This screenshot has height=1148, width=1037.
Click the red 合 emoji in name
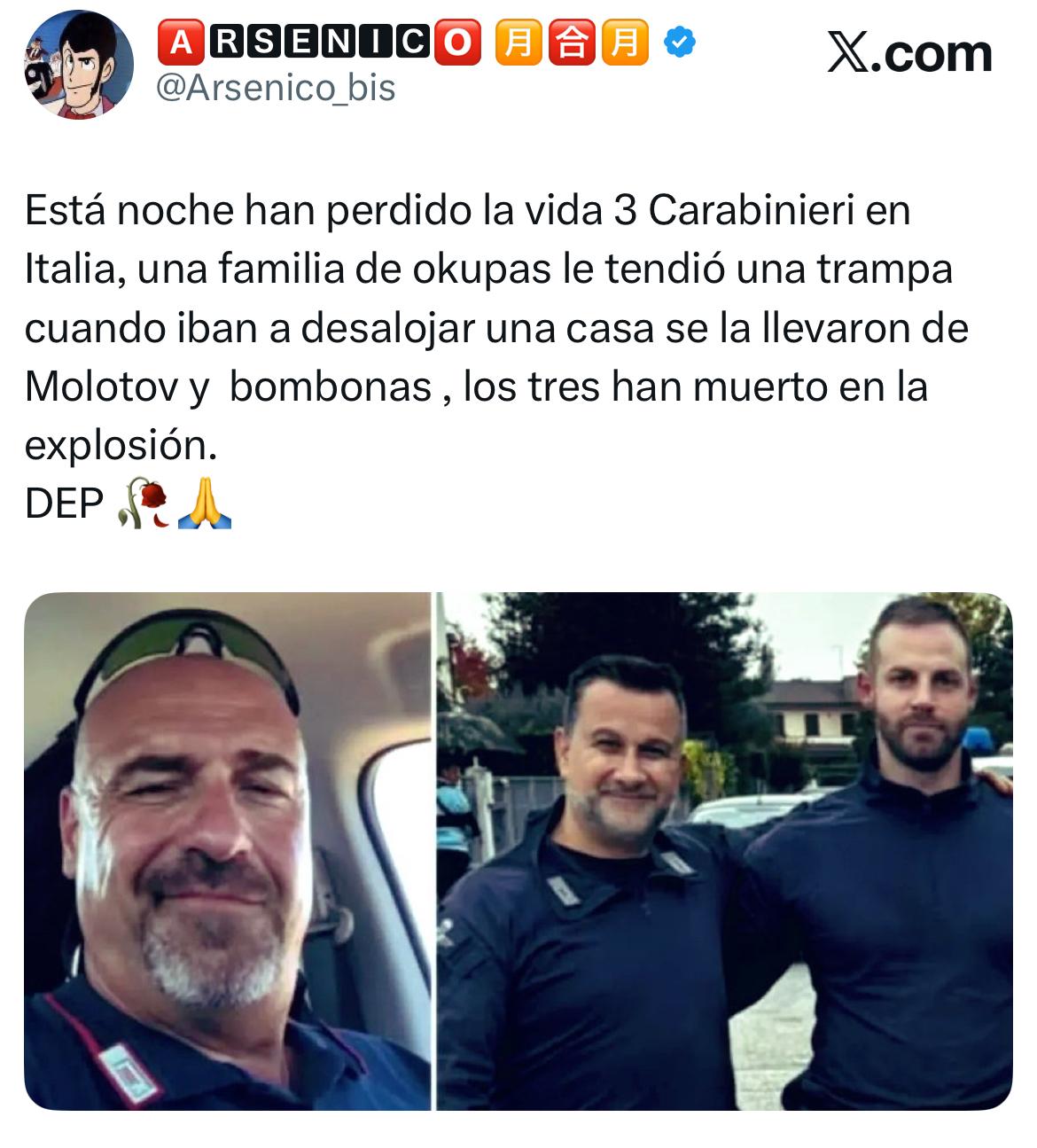click(x=572, y=43)
